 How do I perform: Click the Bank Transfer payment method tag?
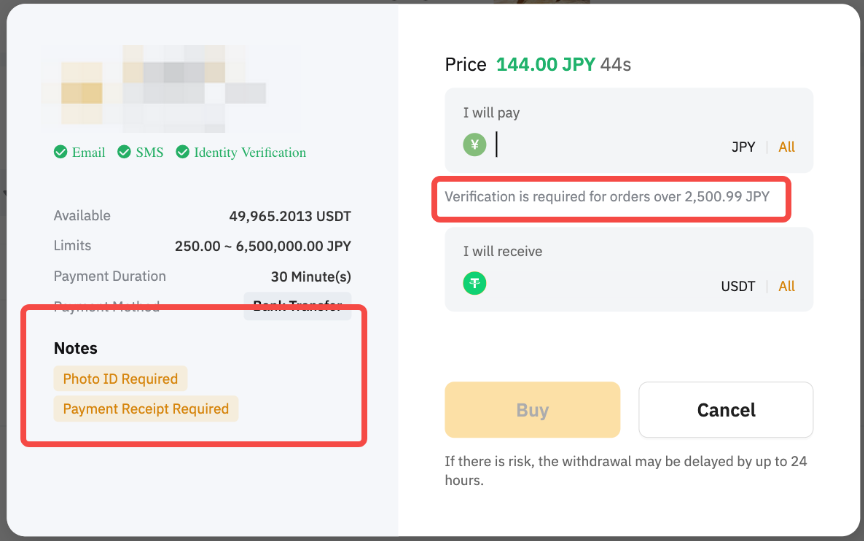(297, 306)
